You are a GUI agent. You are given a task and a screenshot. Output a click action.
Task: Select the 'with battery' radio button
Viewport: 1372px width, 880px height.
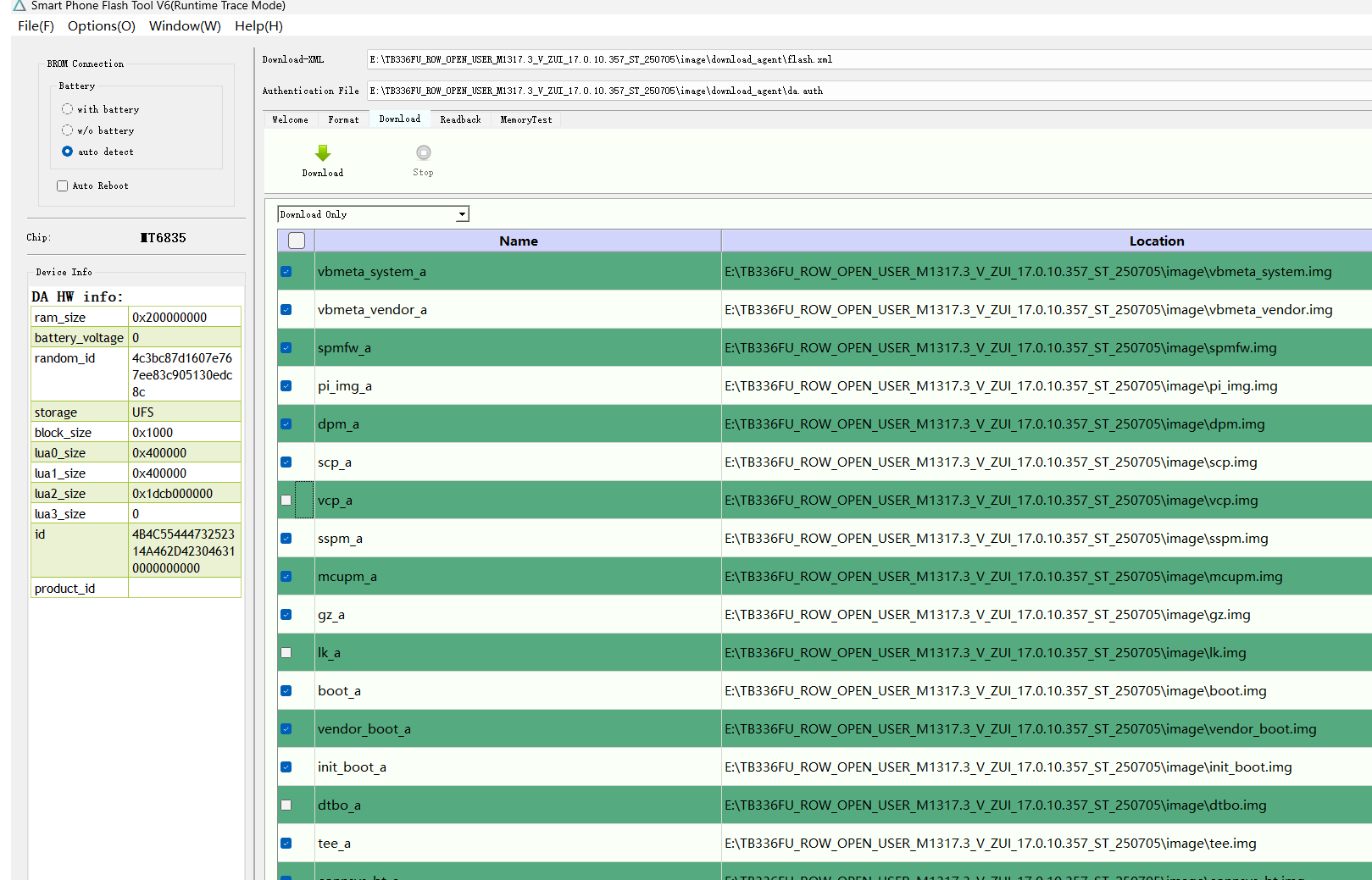(x=67, y=109)
